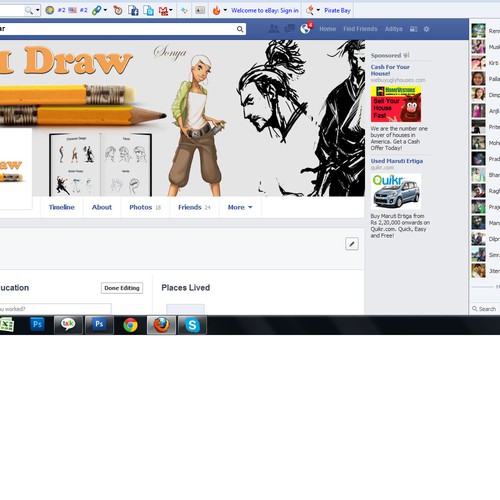Open chat with contact starting Dilpr

pos(485,239)
